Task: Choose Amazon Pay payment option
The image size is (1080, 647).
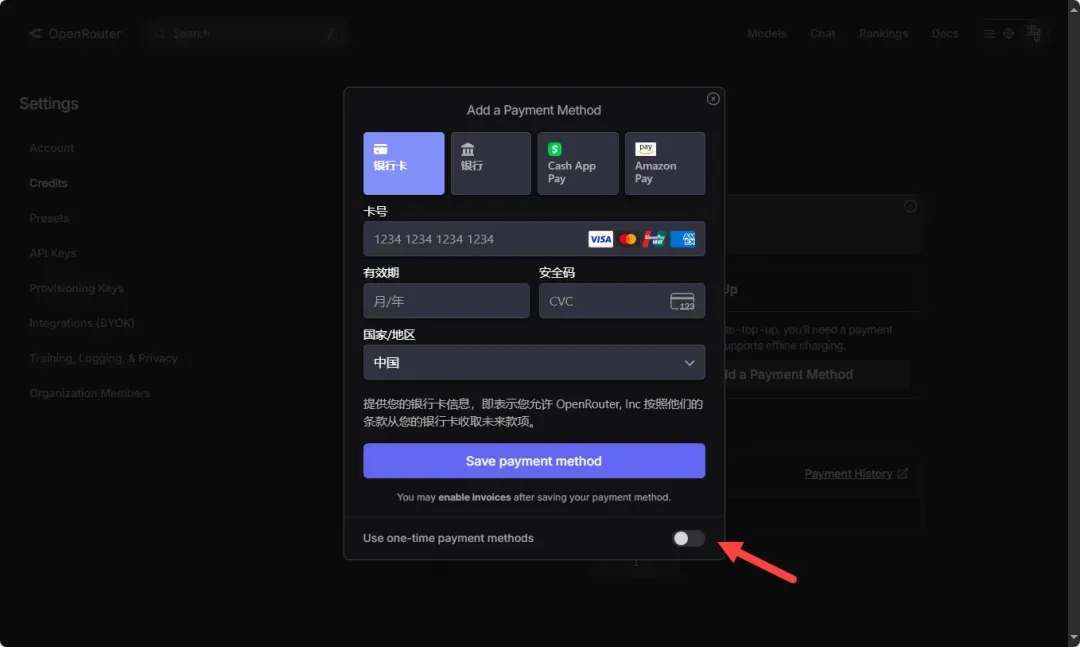Action: pyautogui.click(x=664, y=163)
